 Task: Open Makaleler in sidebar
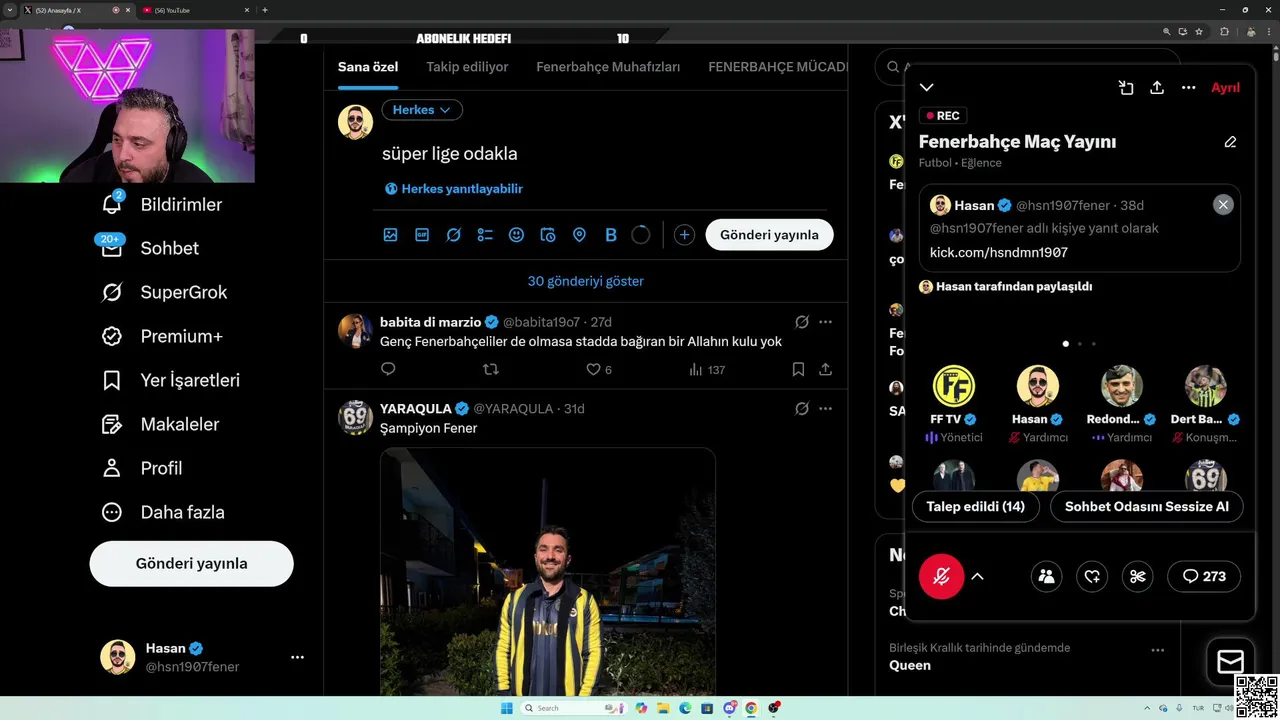(x=160, y=424)
